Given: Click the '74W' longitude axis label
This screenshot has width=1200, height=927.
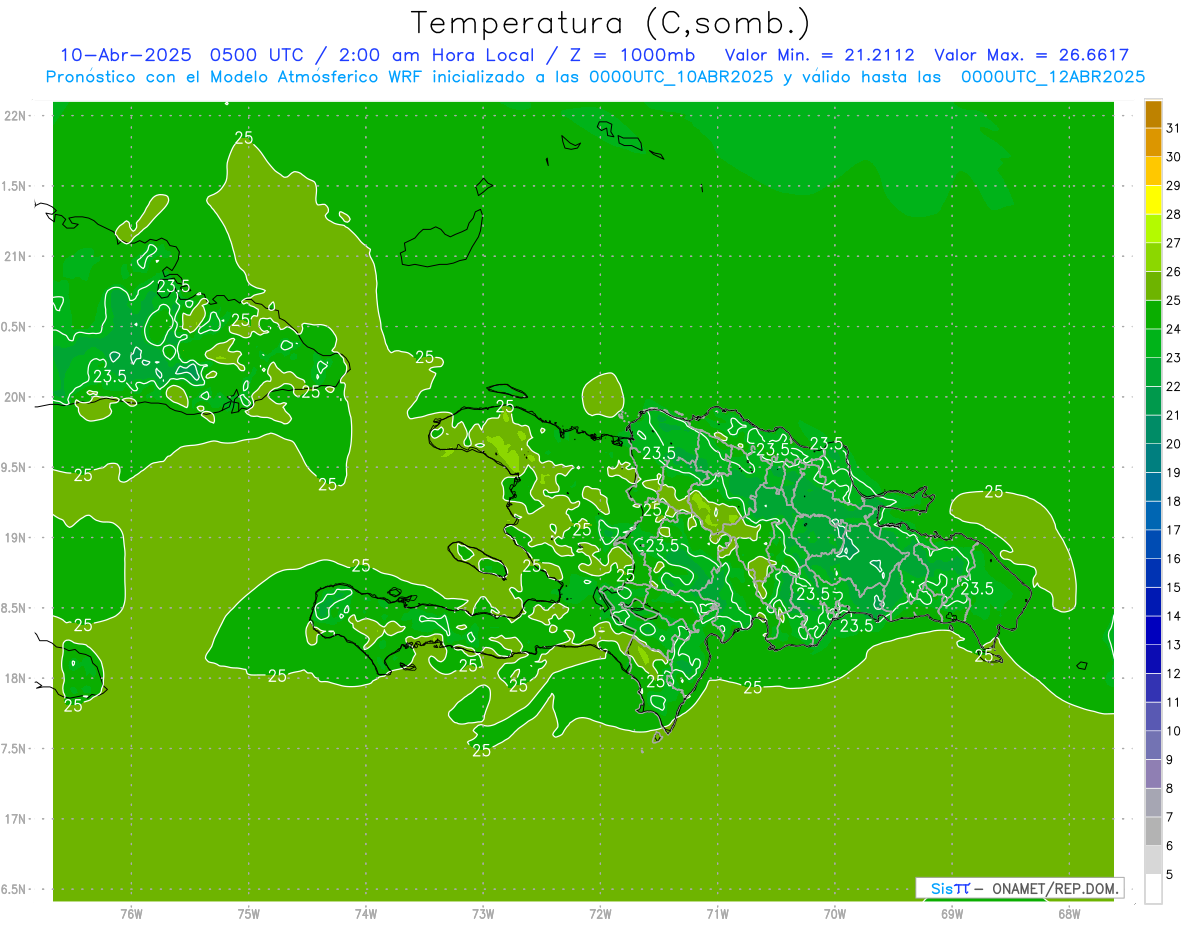Looking at the screenshot, I should pyautogui.click(x=365, y=913).
